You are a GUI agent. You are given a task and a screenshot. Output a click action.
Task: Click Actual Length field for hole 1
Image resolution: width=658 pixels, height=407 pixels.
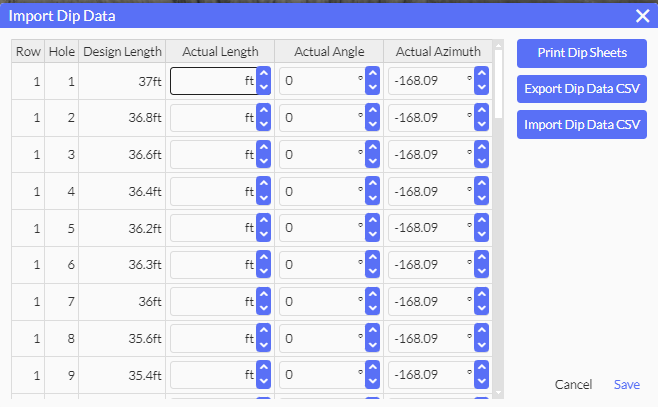(212, 81)
